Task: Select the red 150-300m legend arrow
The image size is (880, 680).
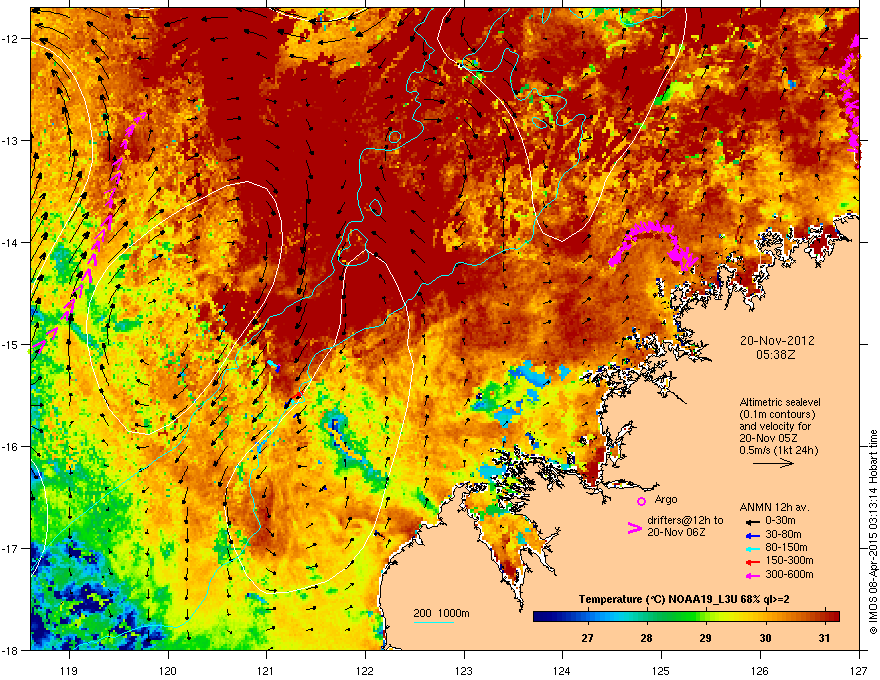Action: tap(753, 562)
